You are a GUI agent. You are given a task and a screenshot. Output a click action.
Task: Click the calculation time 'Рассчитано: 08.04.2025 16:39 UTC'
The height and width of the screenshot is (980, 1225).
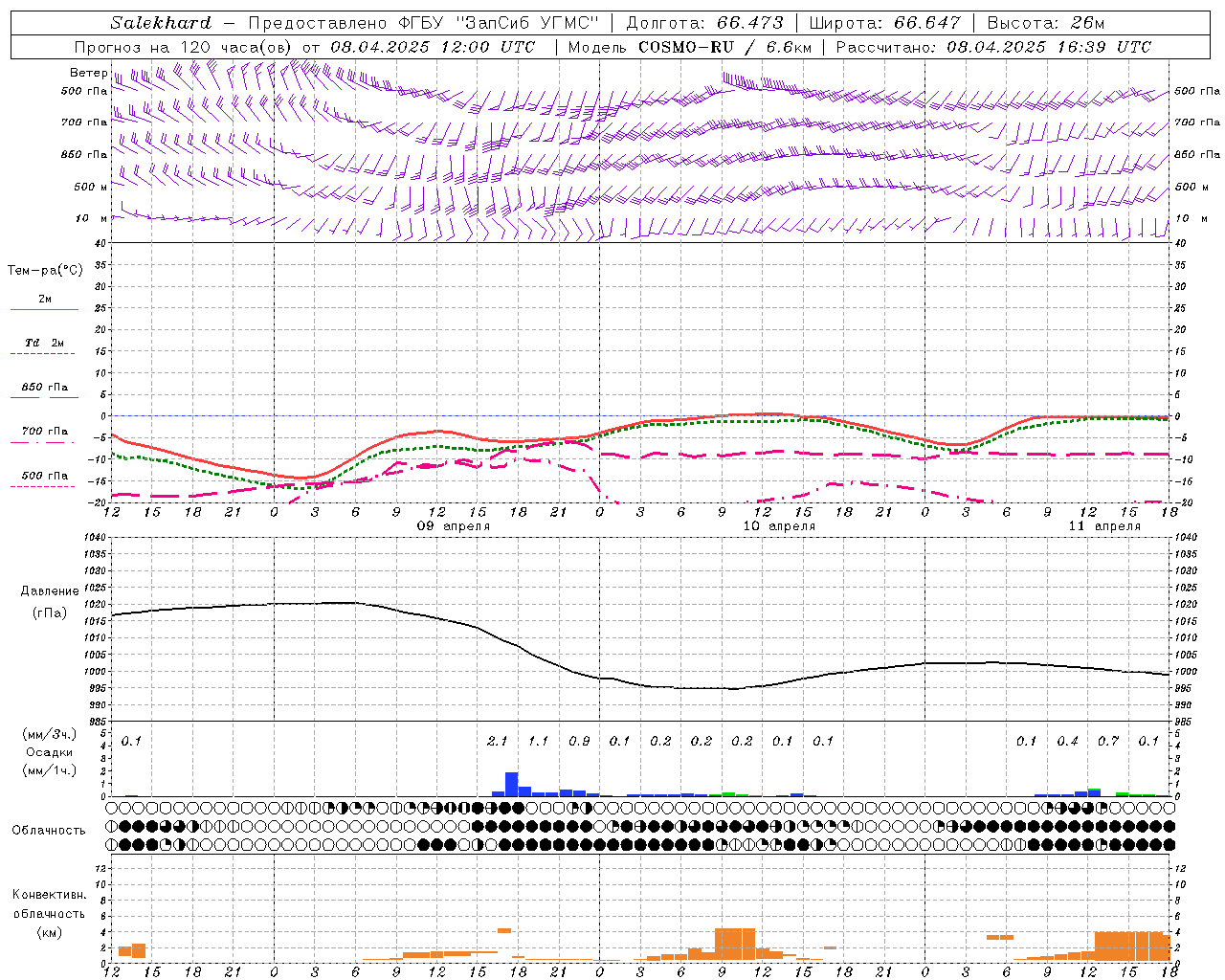click(993, 47)
